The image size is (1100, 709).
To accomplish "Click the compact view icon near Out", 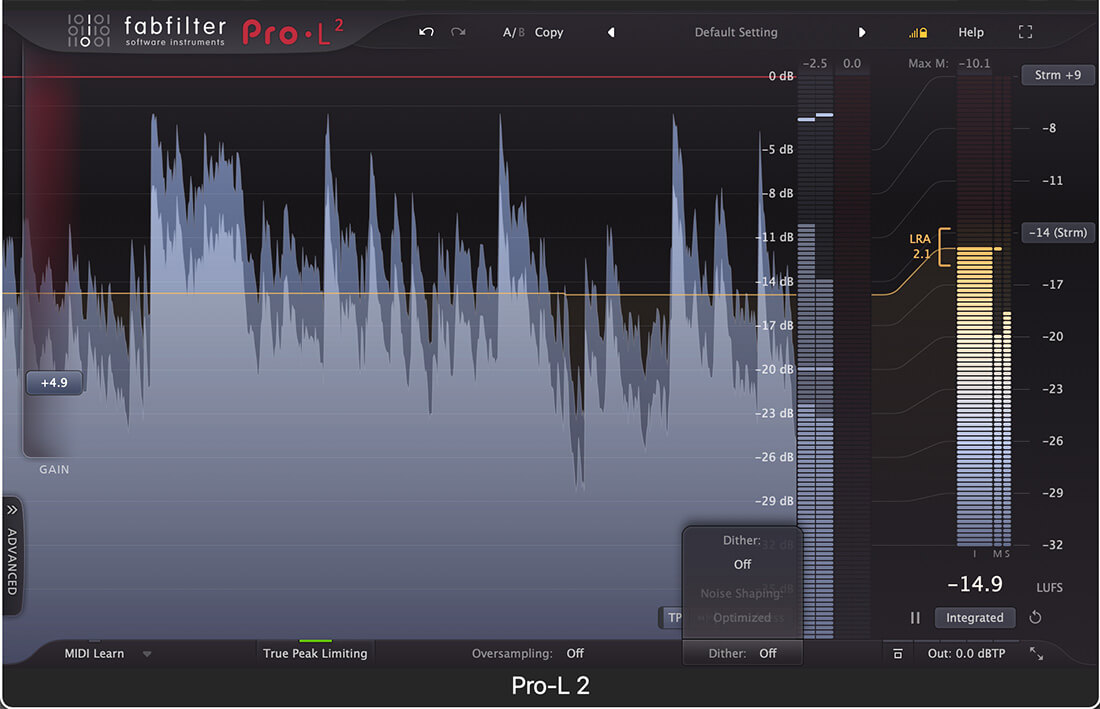I will click(x=897, y=654).
